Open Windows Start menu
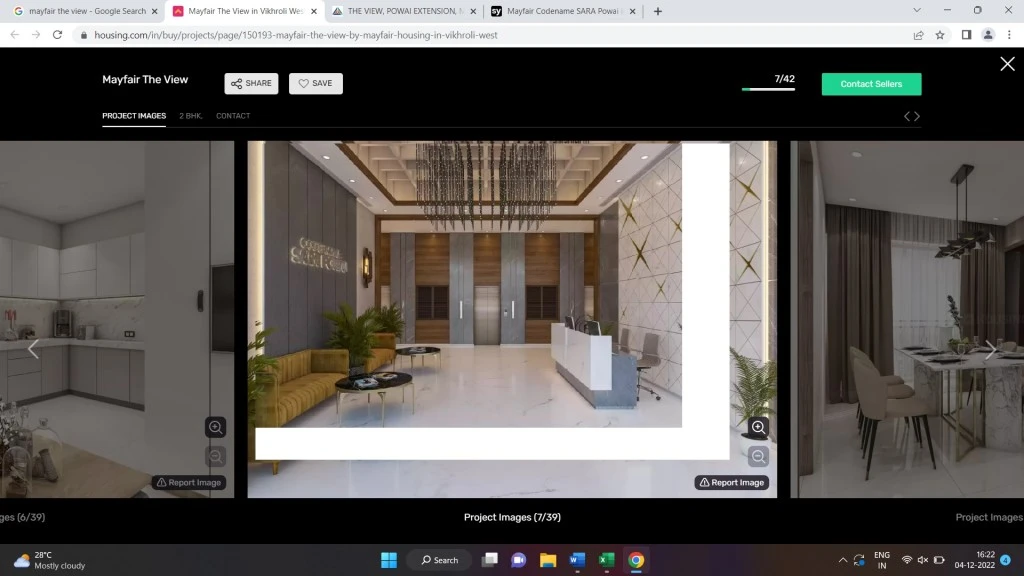Viewport: 1024px width, 576px height. click(x=389, y=560)
